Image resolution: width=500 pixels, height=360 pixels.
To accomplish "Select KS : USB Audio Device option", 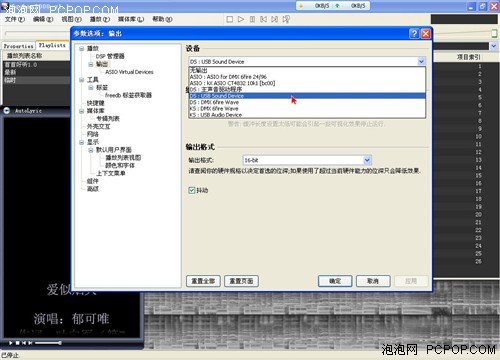I will pyautogui.click(x=307, y=115).
